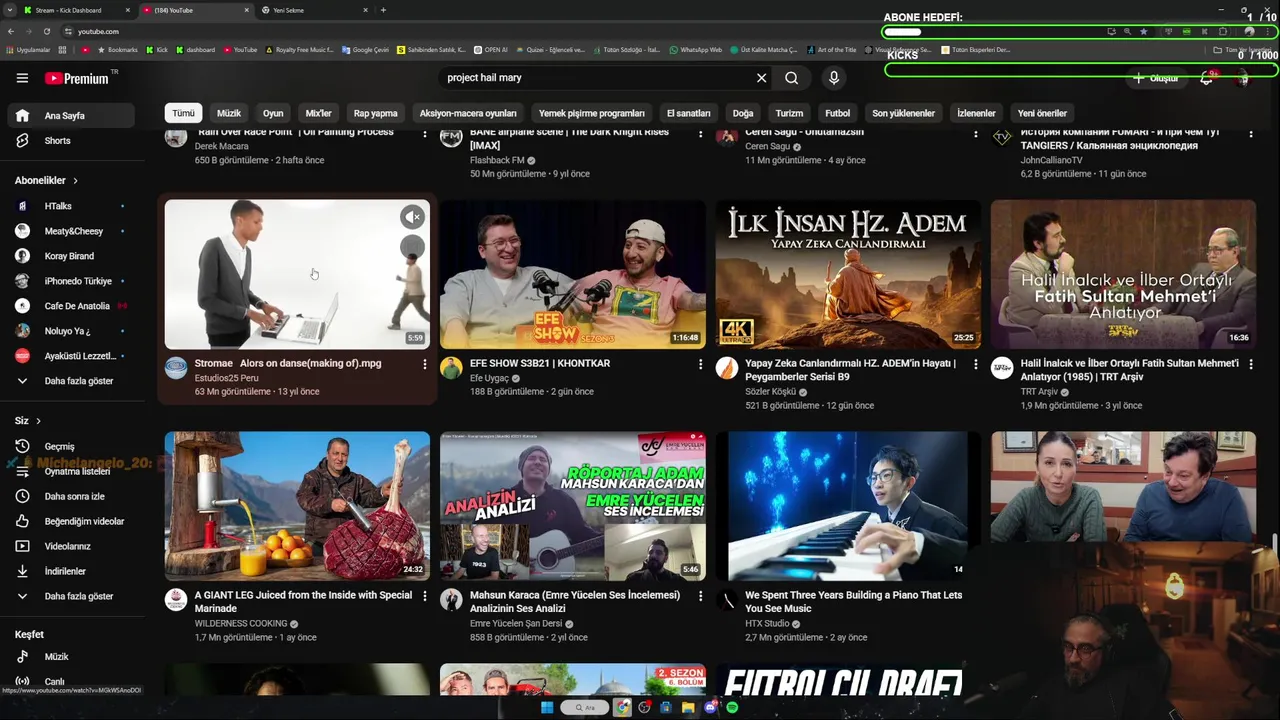Viewport: 1280px width, 720px height.
Task: Open EFE SHOW S3B21 | KHONTKAR video title
Action: click(x=540, y=364)
